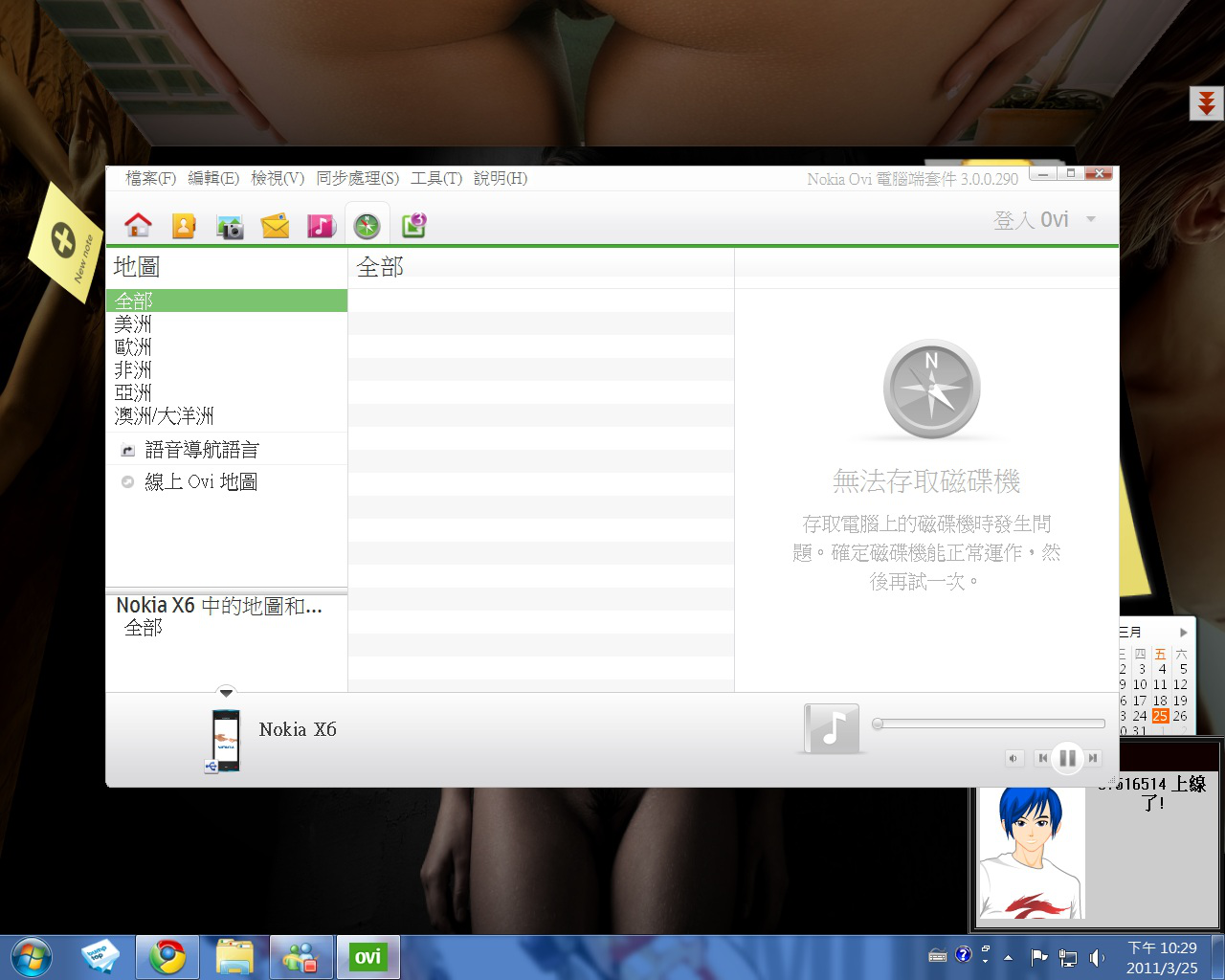
Task: Click the keyboard input icon in tray
Action: [938, 955]
